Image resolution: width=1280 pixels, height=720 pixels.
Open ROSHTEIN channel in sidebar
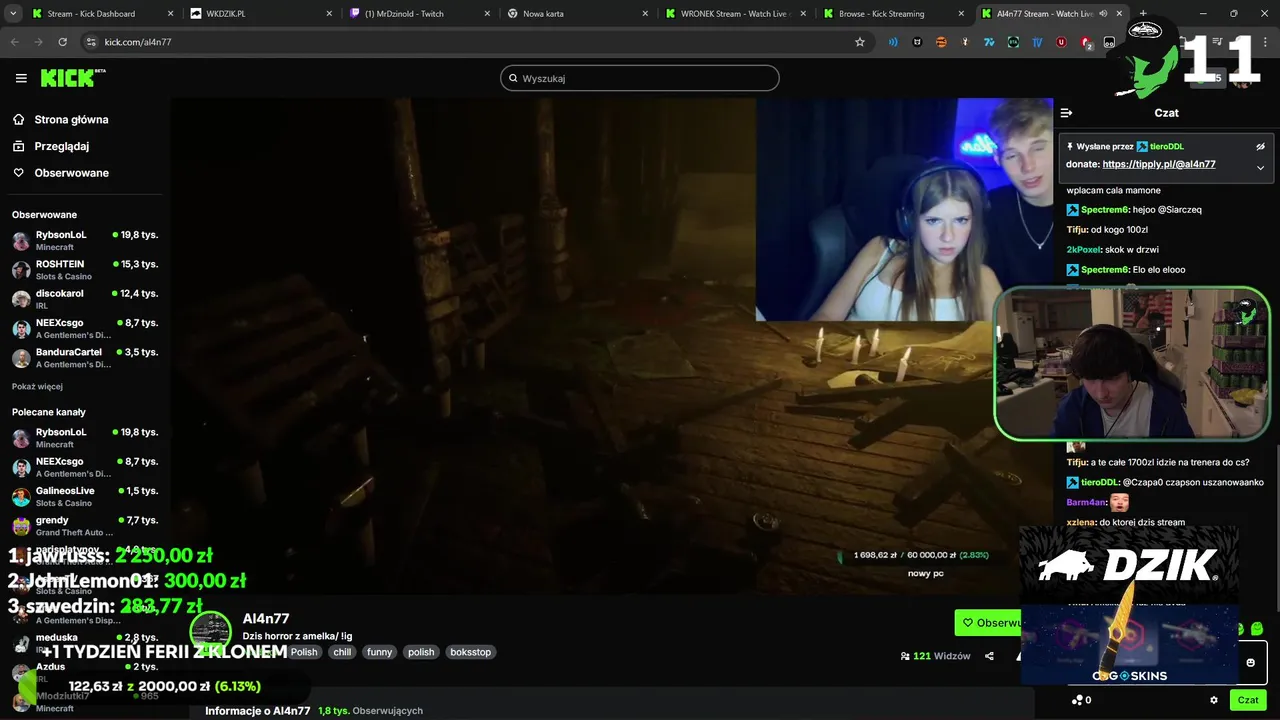[x=85, y=269]
